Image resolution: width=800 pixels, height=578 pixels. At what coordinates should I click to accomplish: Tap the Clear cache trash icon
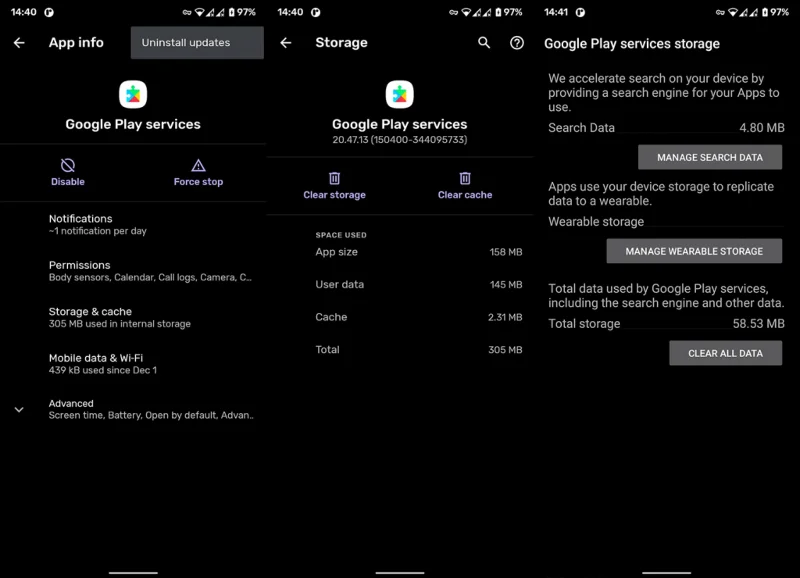pyautogui.click(x=465, y=178)
